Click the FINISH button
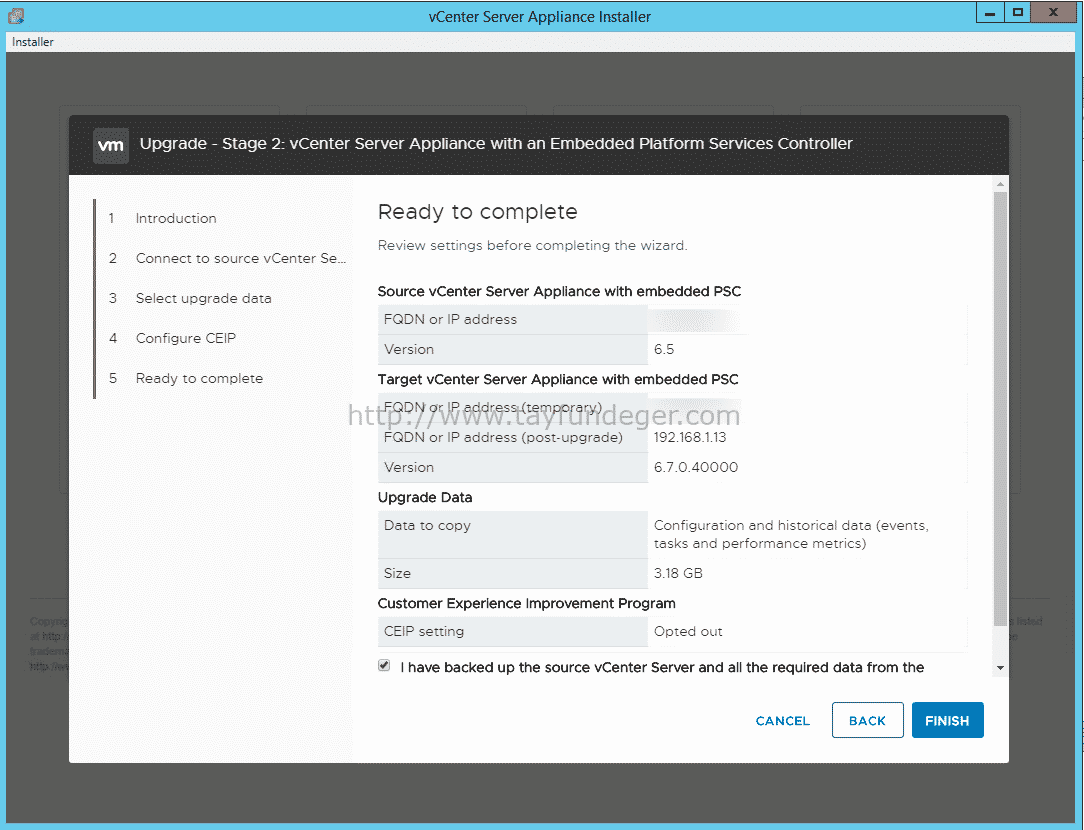This screenshot has width=1084, height=830. [947, 720]
